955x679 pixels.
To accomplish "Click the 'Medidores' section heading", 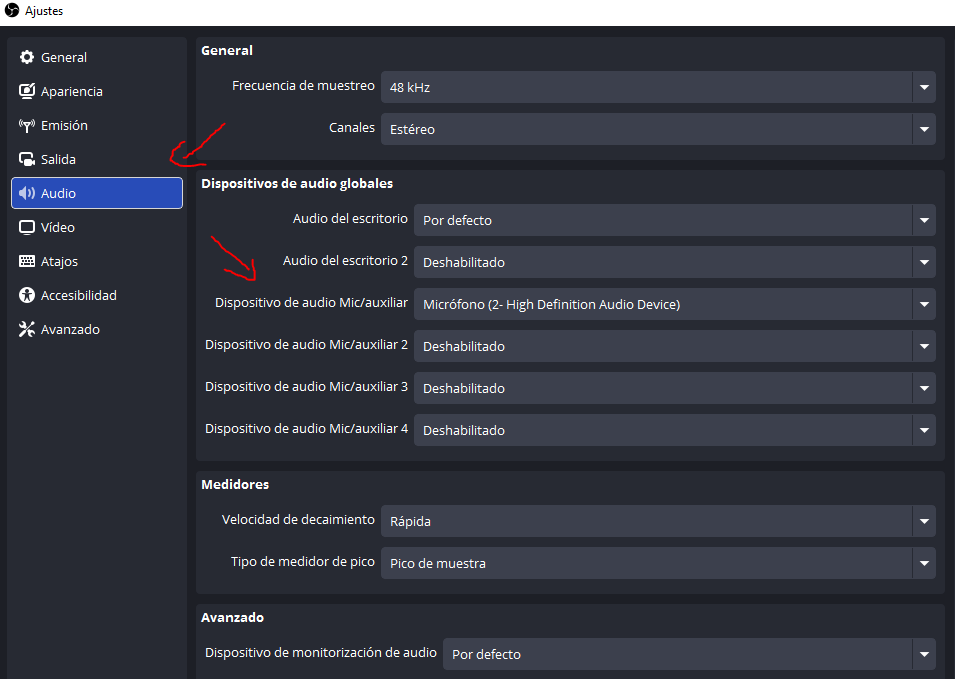I will (x=234, y=484).
